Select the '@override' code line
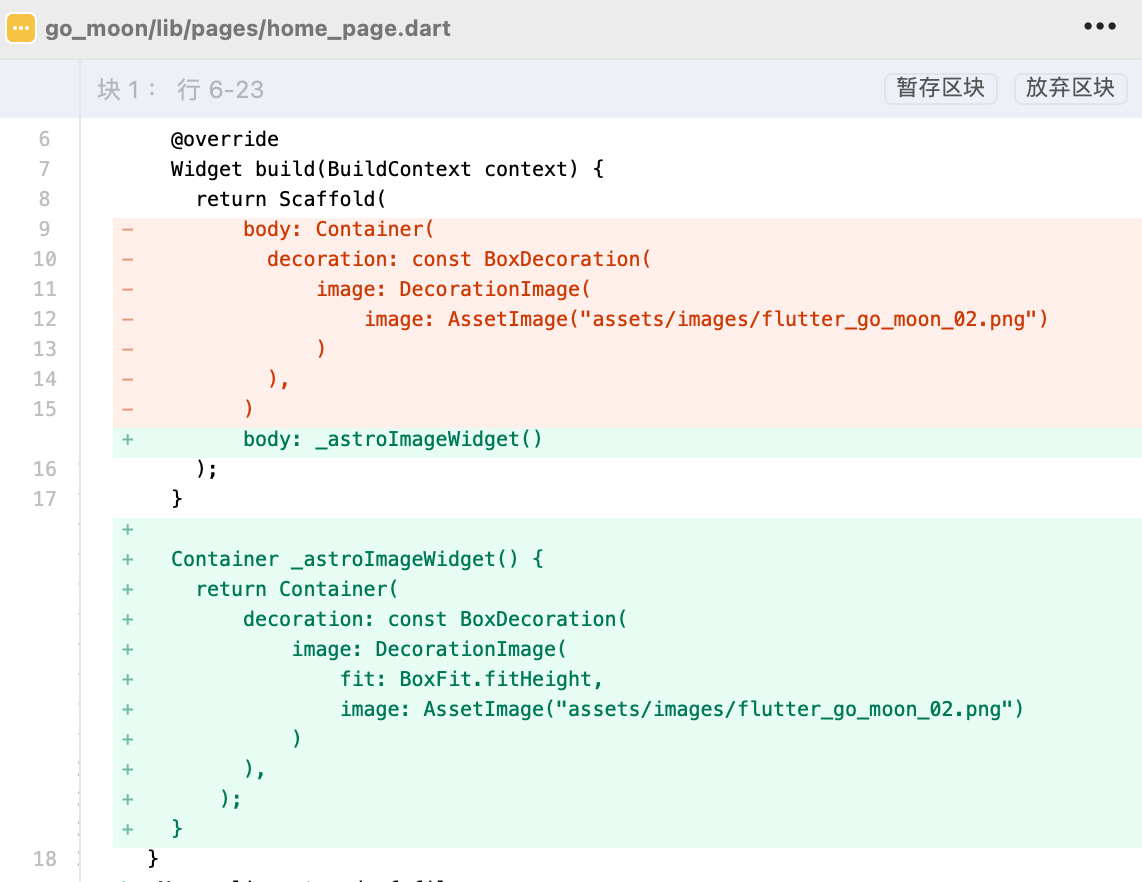 pyautogui.click(x=224, y=139)
